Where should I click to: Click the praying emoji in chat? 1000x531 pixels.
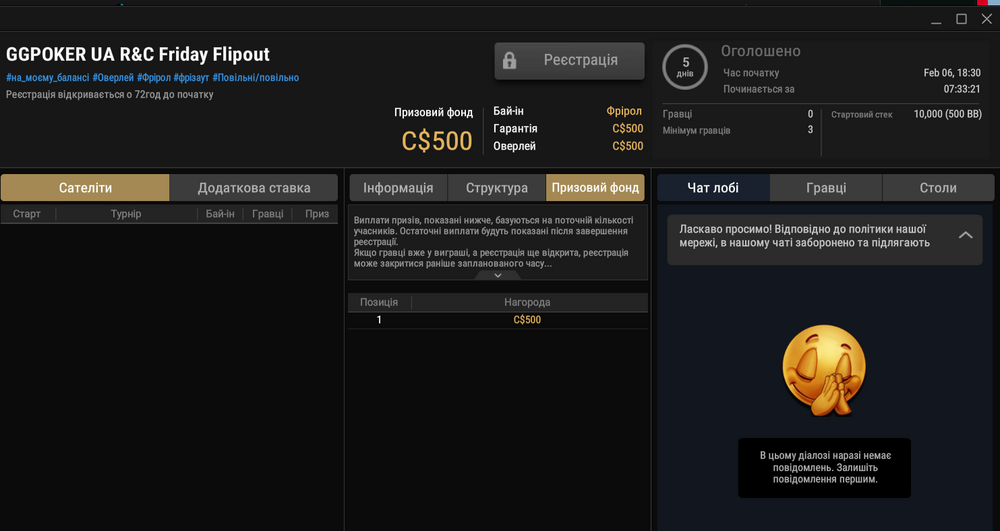tap(824, 369)
